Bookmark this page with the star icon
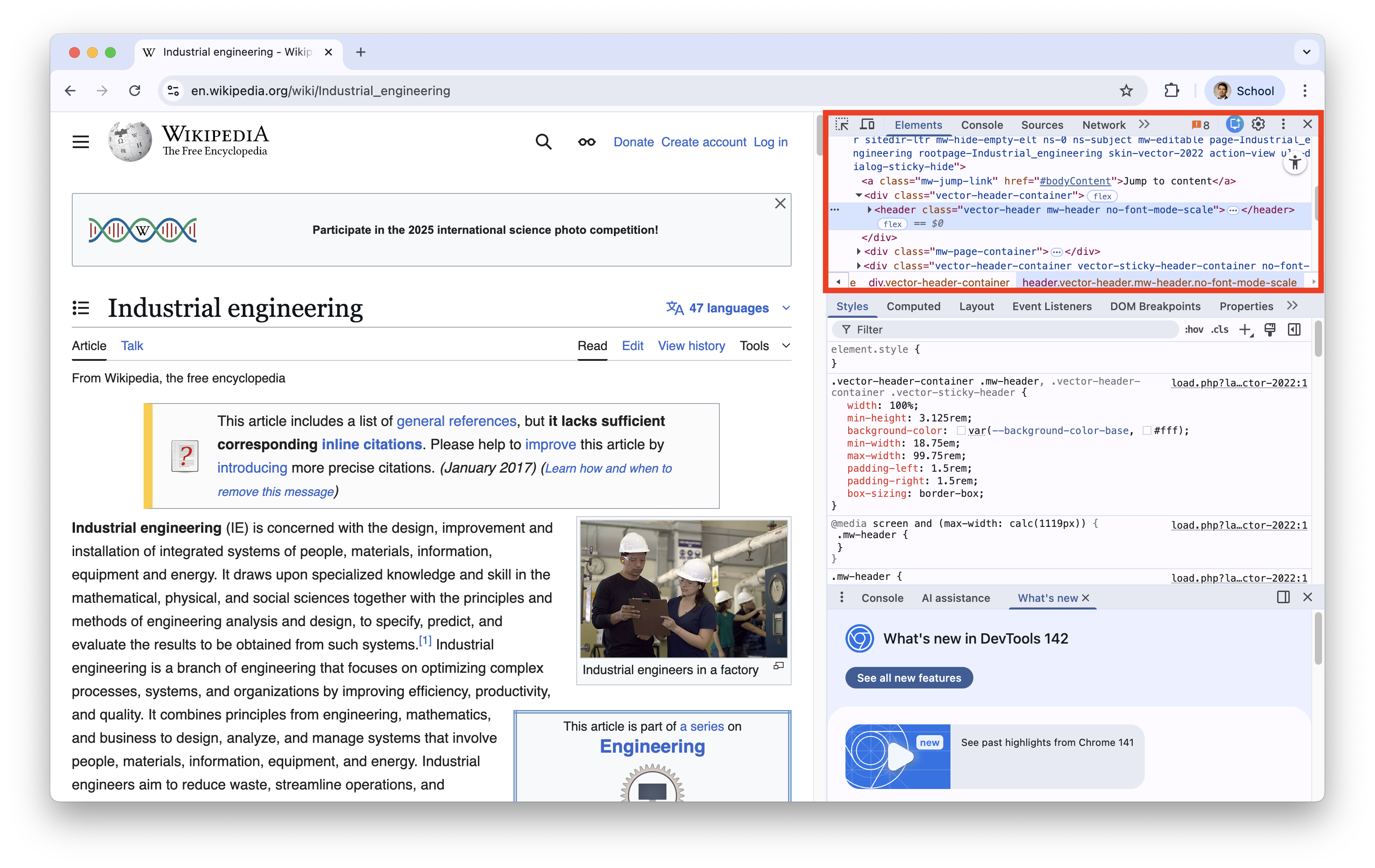The width and height of the screenshot is (1375, 868). 1125,91
